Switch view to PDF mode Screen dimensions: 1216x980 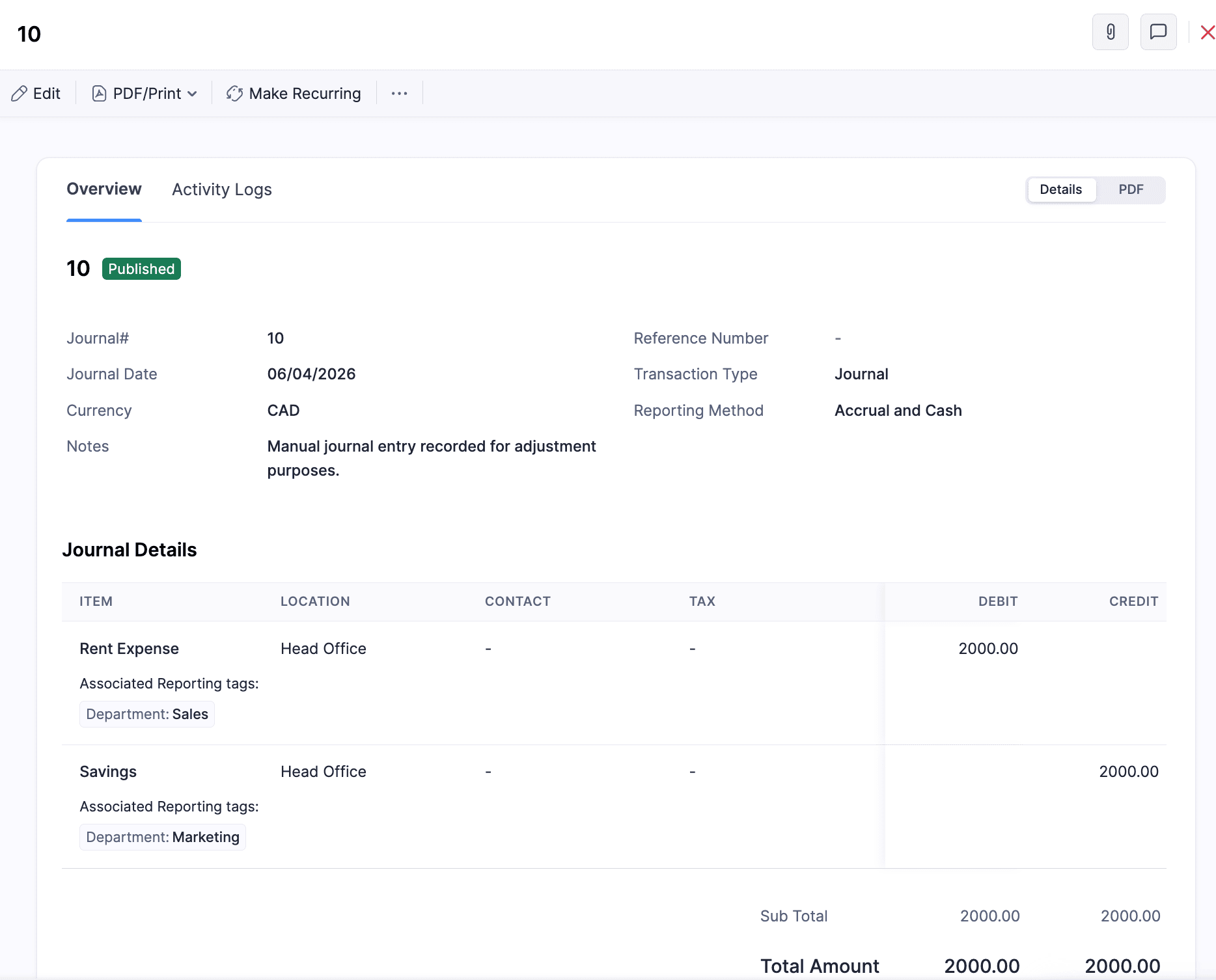1131,189
